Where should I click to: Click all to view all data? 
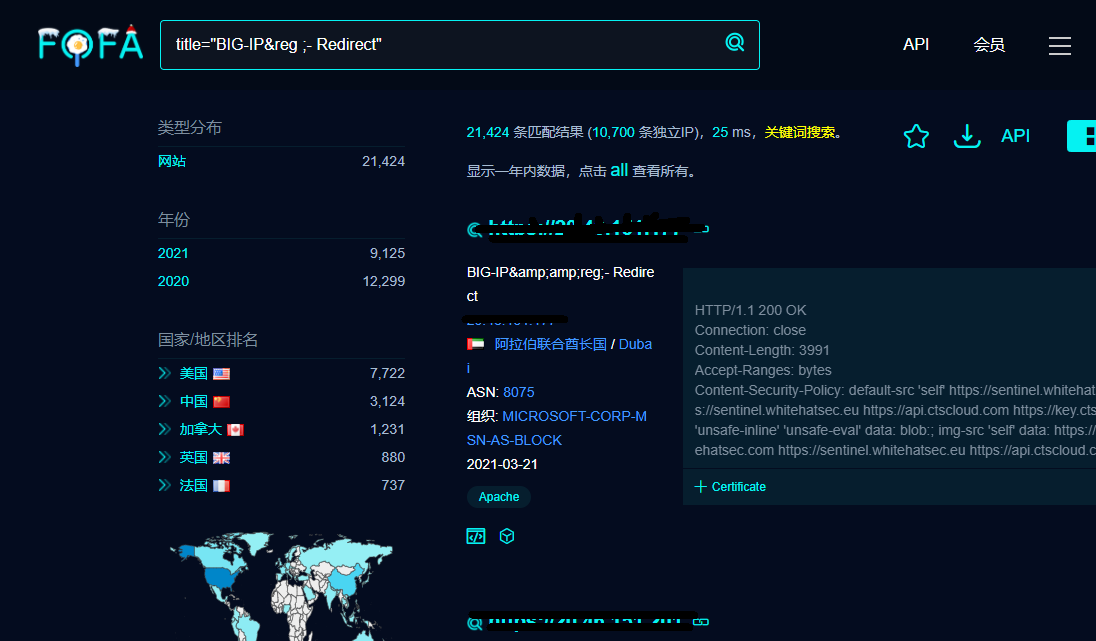(619, 170)
